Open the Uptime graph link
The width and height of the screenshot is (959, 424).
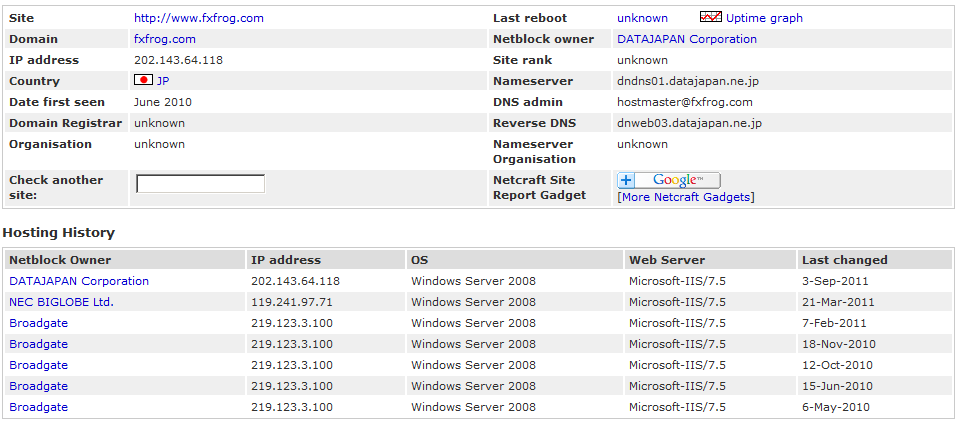coord(764,18)
